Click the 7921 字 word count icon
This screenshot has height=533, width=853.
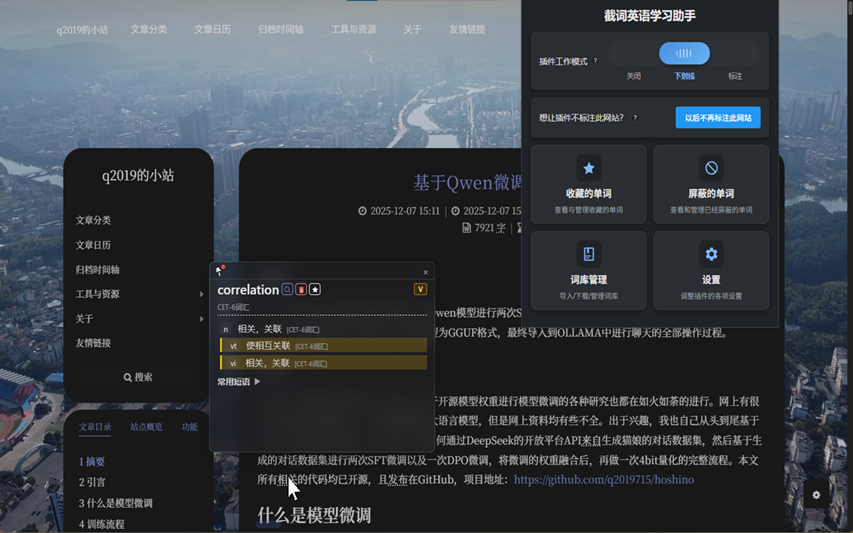click(x=466, y=228)
